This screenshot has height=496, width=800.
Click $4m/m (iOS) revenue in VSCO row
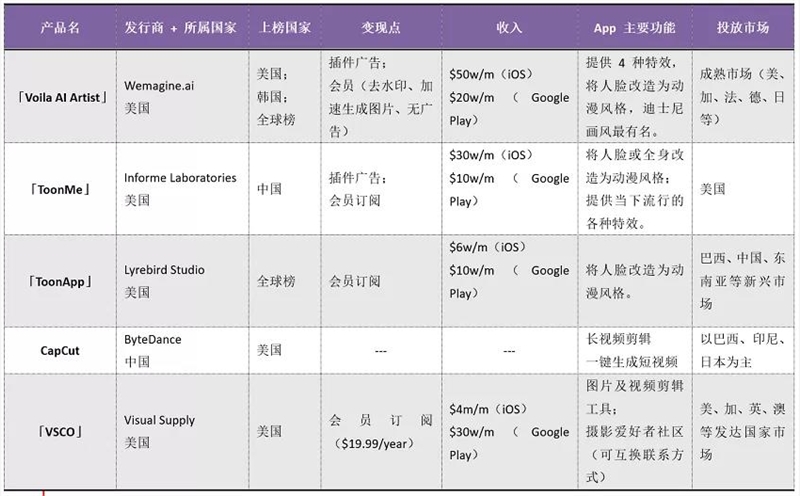click(488, 409)
